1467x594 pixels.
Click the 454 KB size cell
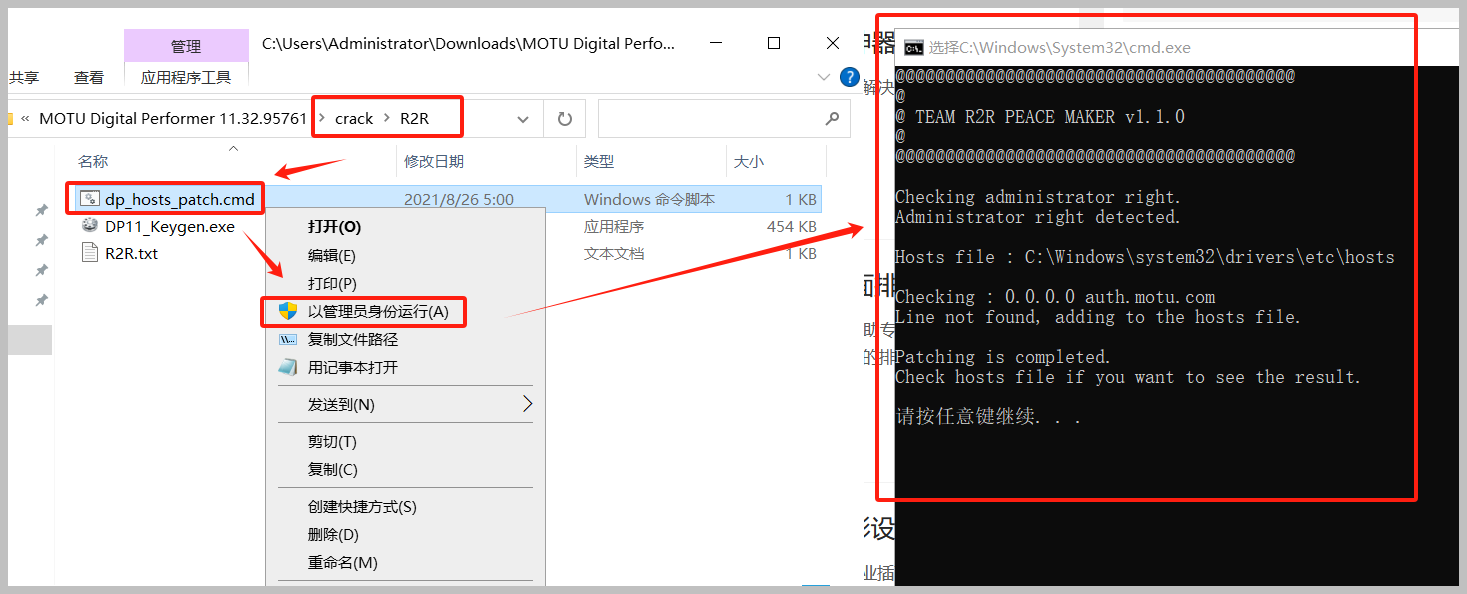(792, 227)
